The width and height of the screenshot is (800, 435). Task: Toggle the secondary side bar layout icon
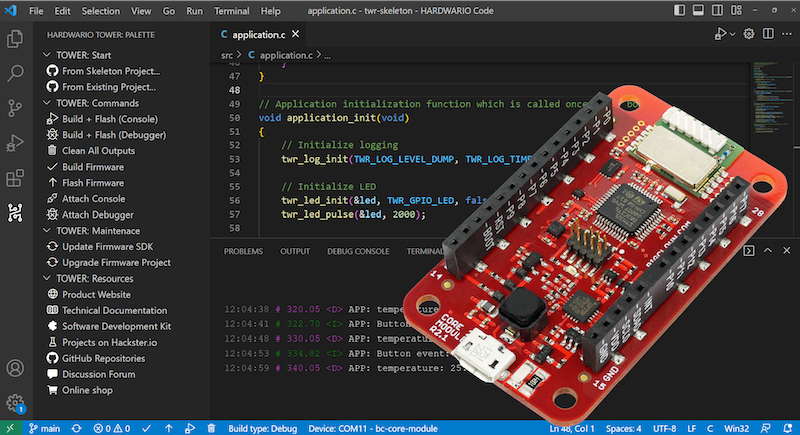pyautogui.click(x=717, y=10)
